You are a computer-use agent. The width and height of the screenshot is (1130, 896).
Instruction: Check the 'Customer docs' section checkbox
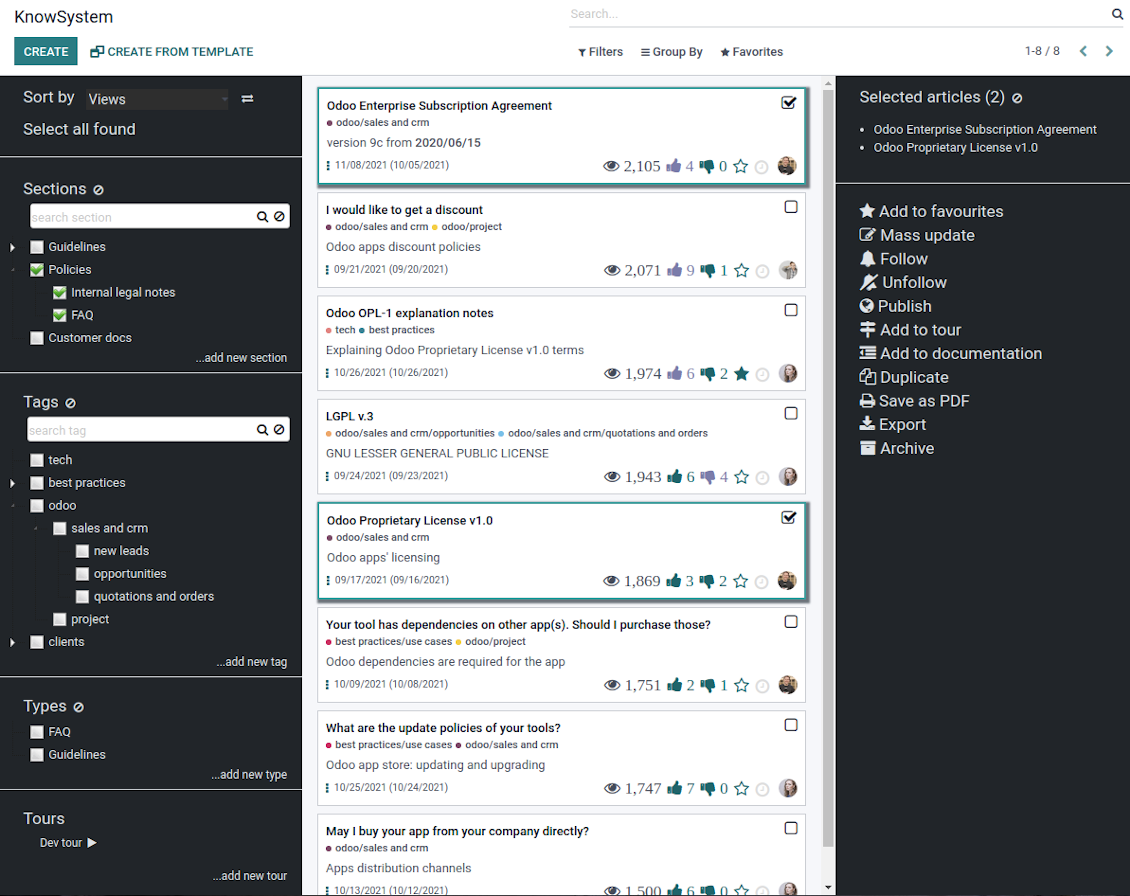[37, 338]
